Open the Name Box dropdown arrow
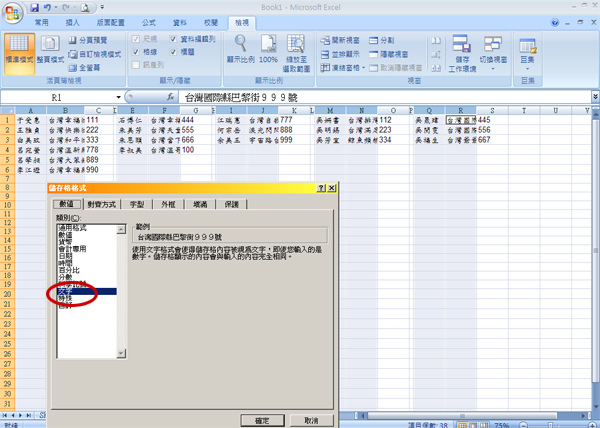Image resolution: width=600 pixels, height=428 pixels. 118,98
